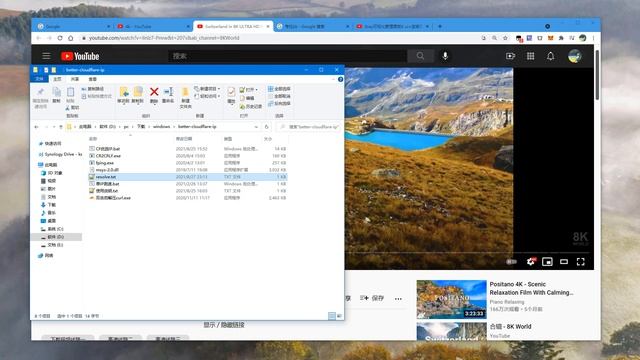Viewport: 640px width, 360px height.
Task: Expand the address bar history dropdown
Action: [x=256, y=127]
